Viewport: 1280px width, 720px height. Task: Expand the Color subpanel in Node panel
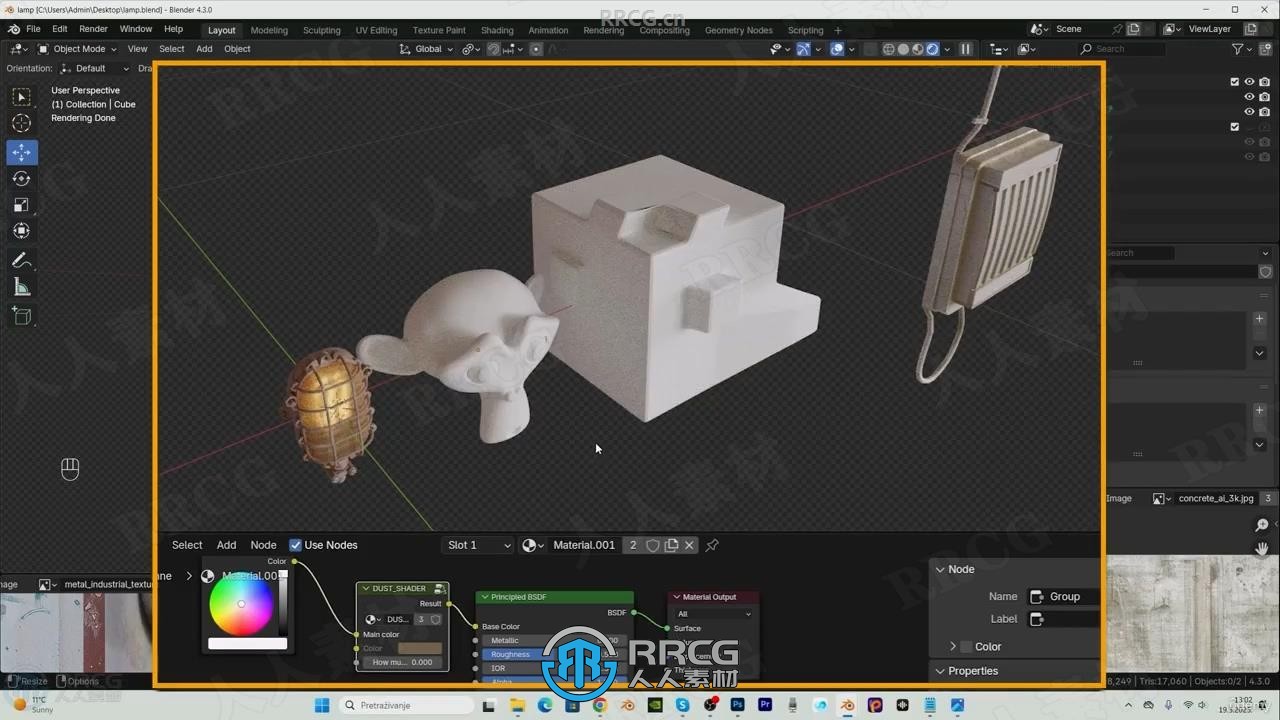(953, 647)
